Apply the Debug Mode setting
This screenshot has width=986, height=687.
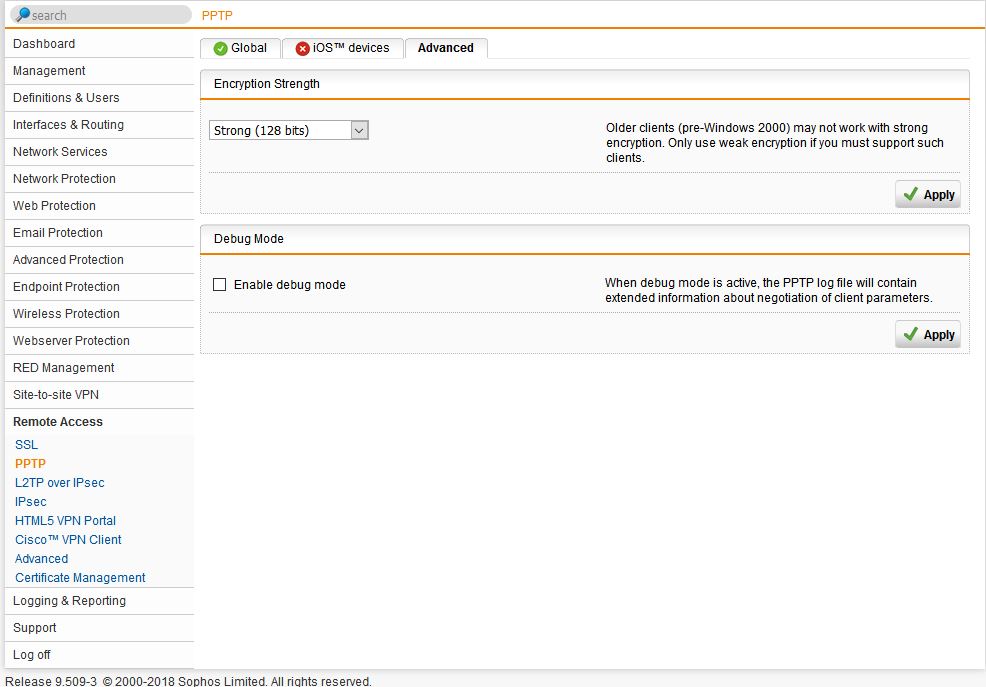click(928, 334)
